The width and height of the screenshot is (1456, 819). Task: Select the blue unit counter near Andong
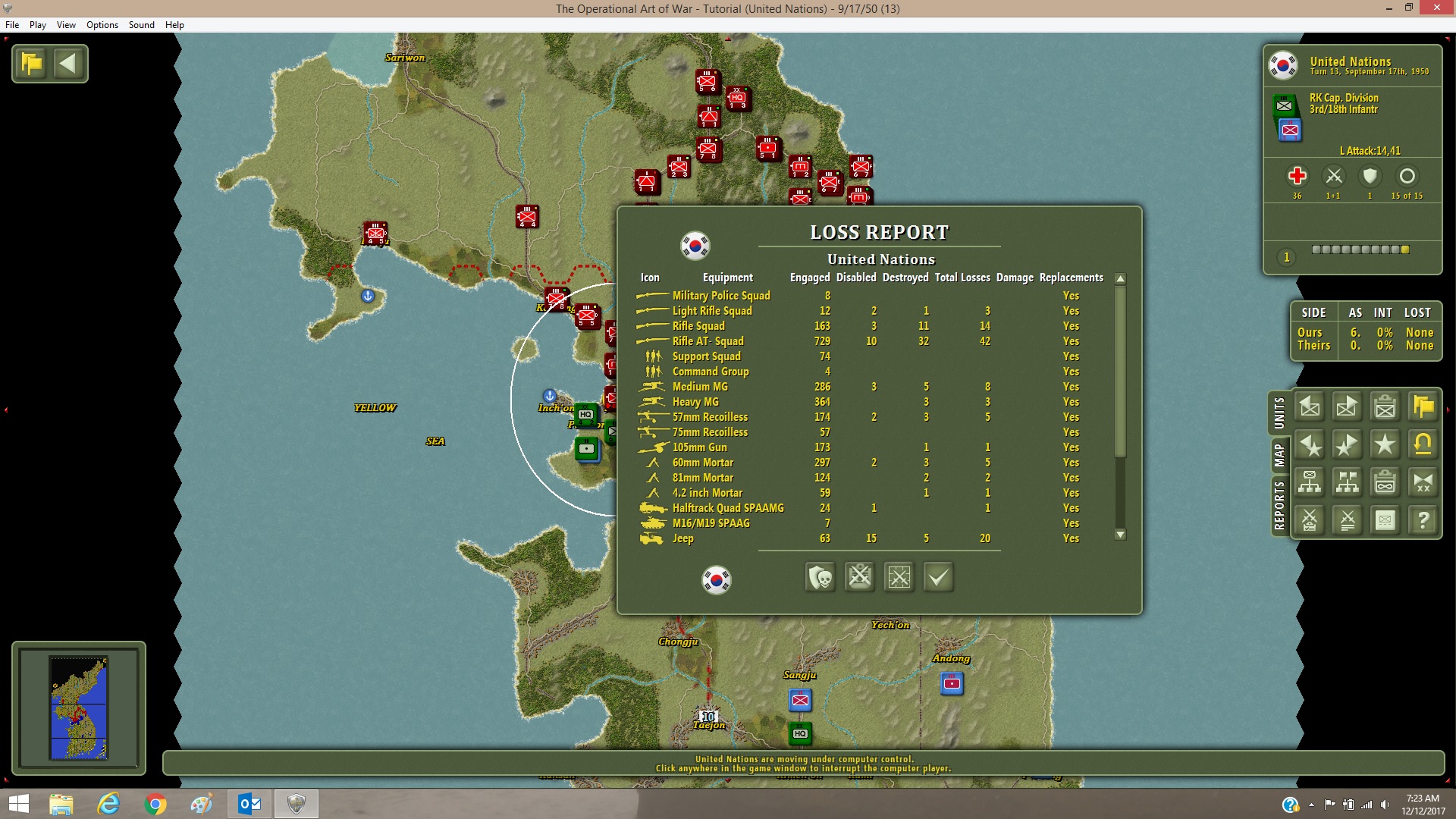tap(952, 683)
